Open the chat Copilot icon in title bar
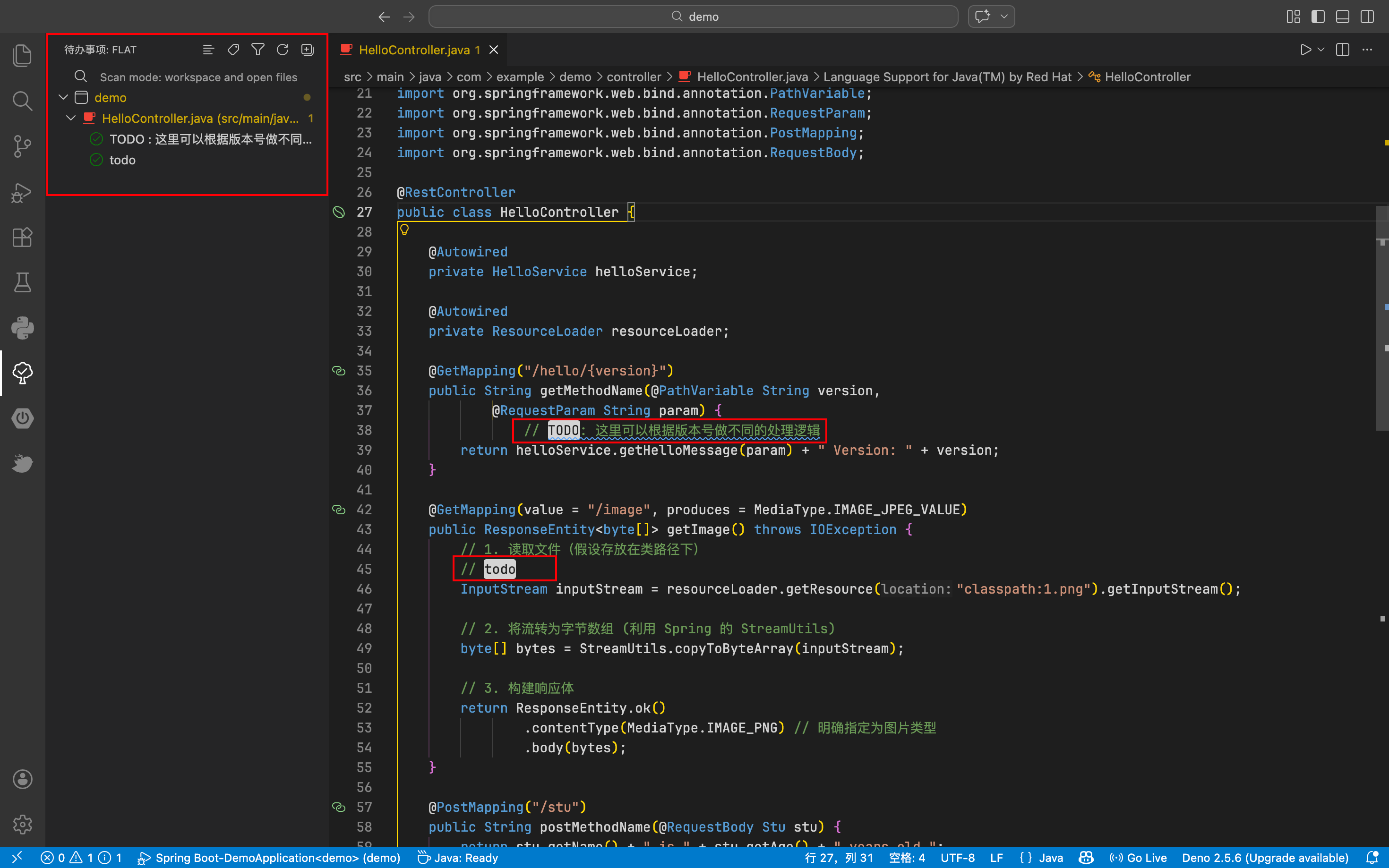This screenshot has width=1389, height=868. [983, 17]
